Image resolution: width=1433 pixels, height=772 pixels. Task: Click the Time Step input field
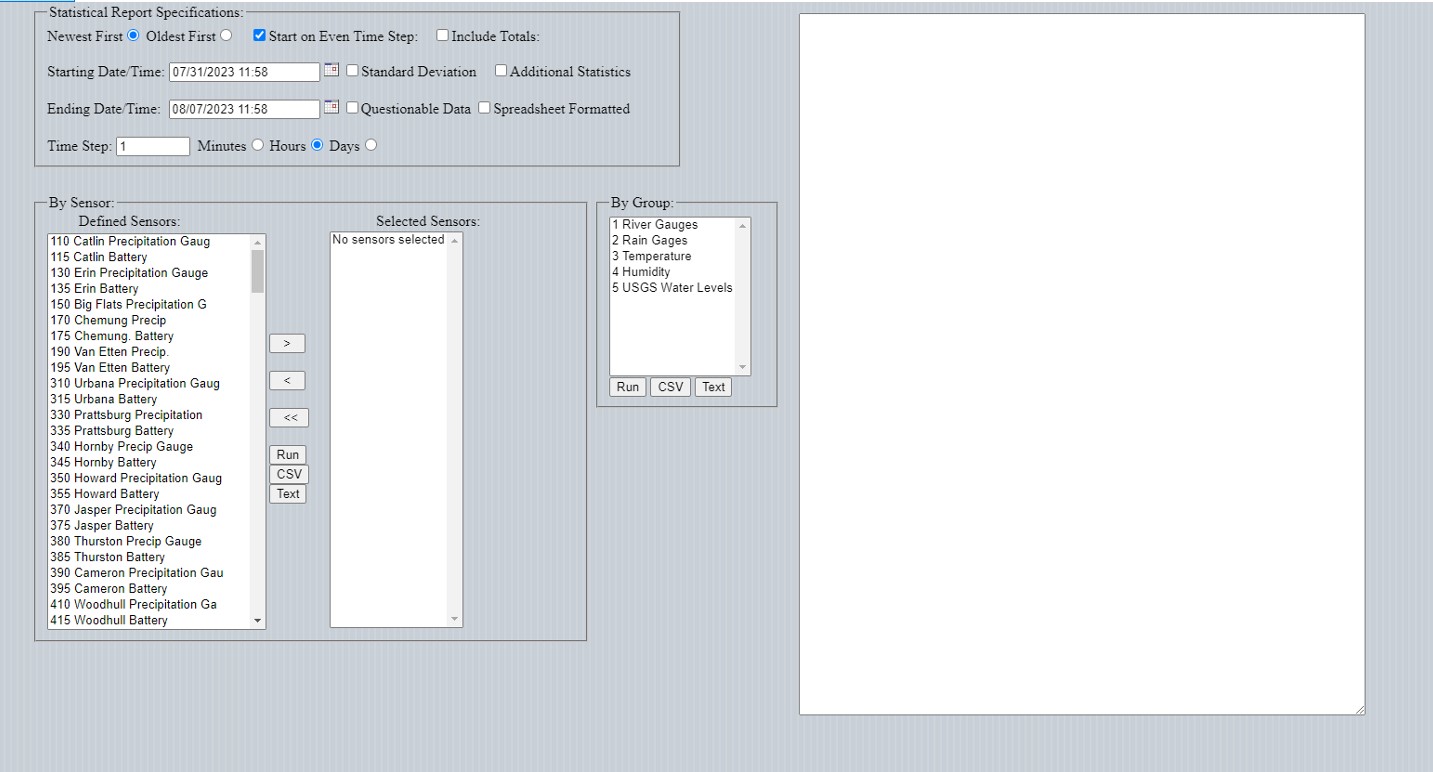tap(153, 146)
